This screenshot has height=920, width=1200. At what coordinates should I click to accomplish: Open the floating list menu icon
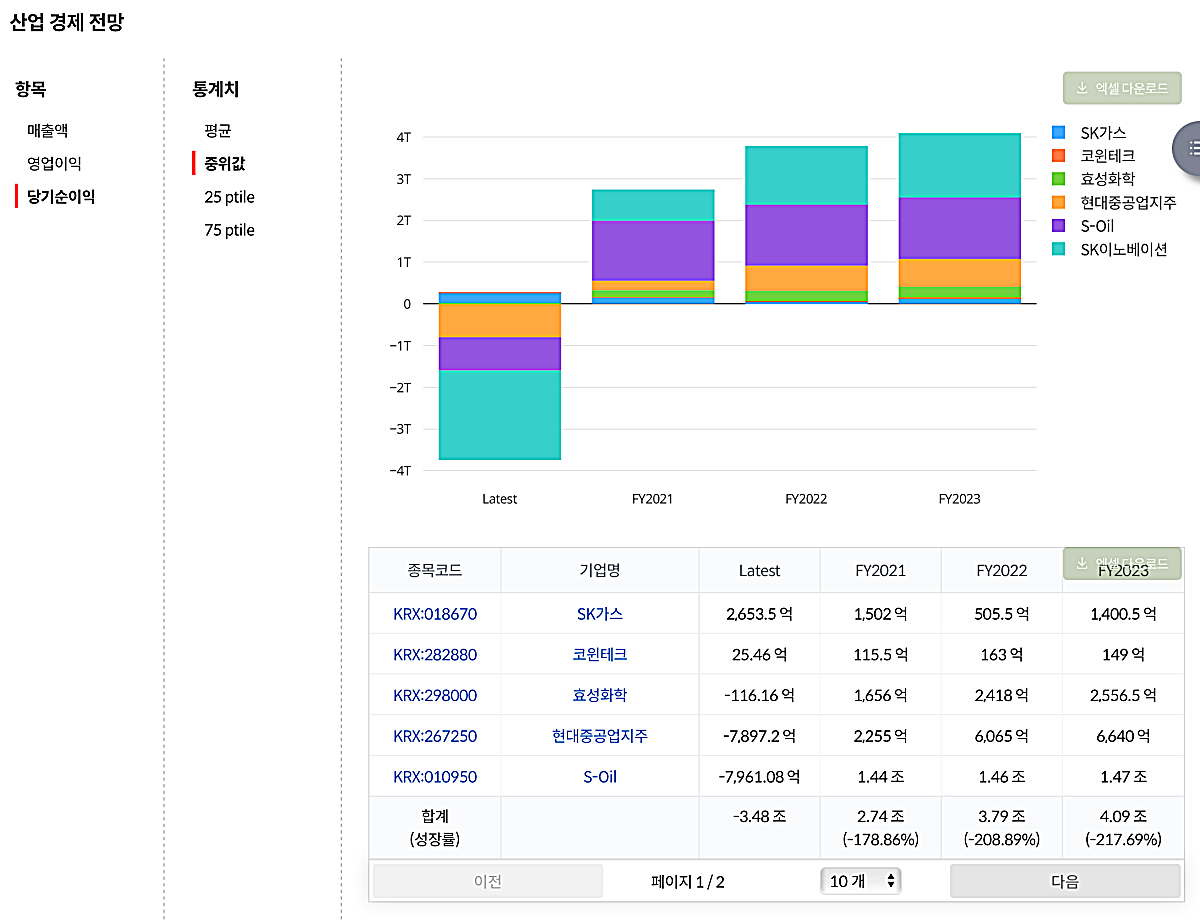(1188, 148)
